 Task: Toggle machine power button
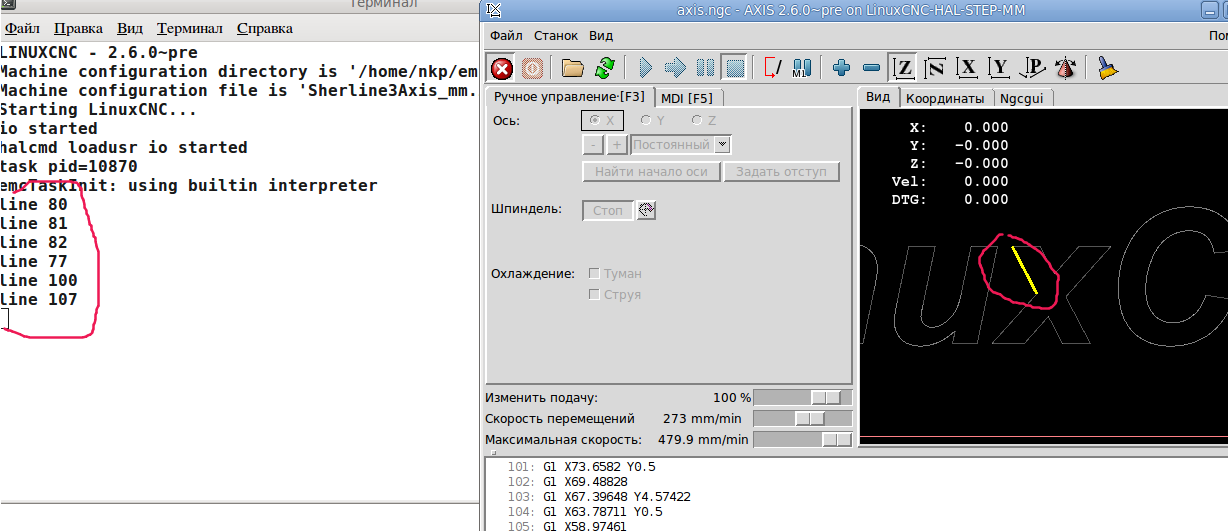532,68
